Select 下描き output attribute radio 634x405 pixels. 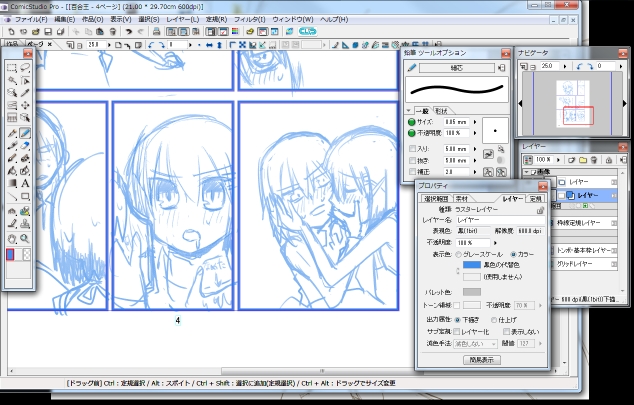(x=457, y=320)
